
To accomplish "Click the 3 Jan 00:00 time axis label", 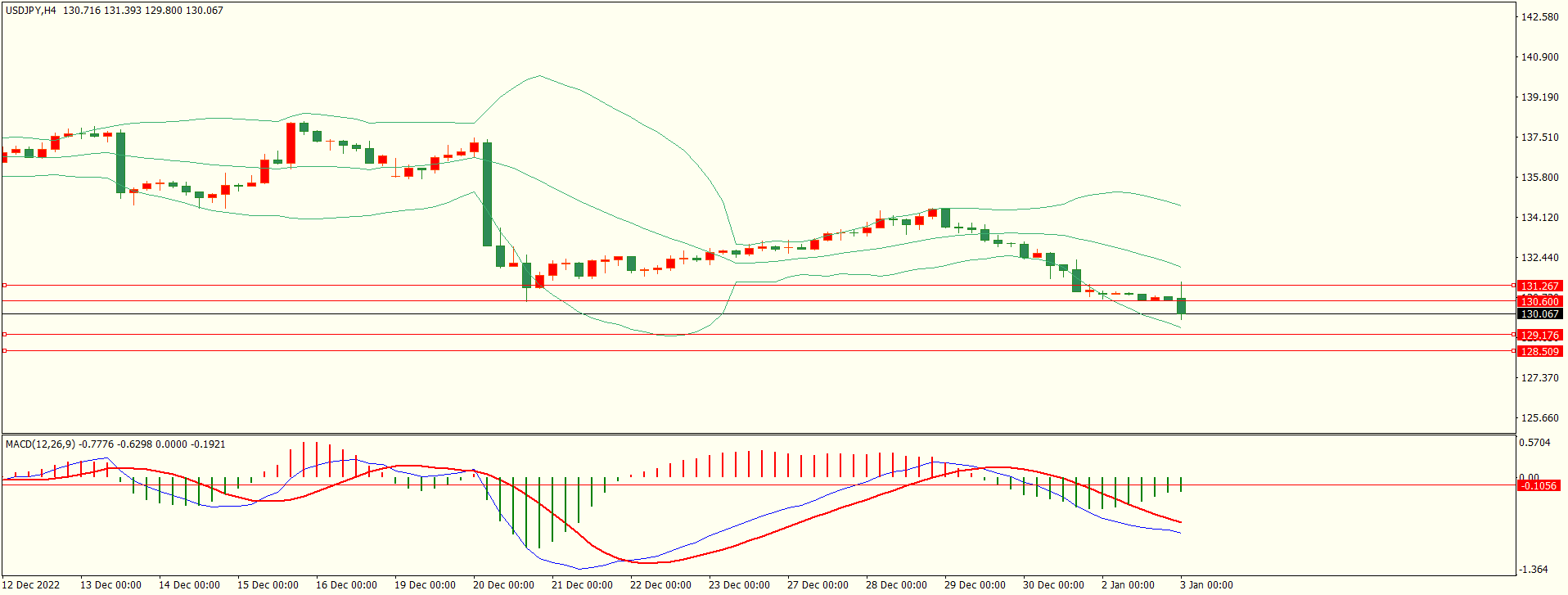I will coord(1206,584).
